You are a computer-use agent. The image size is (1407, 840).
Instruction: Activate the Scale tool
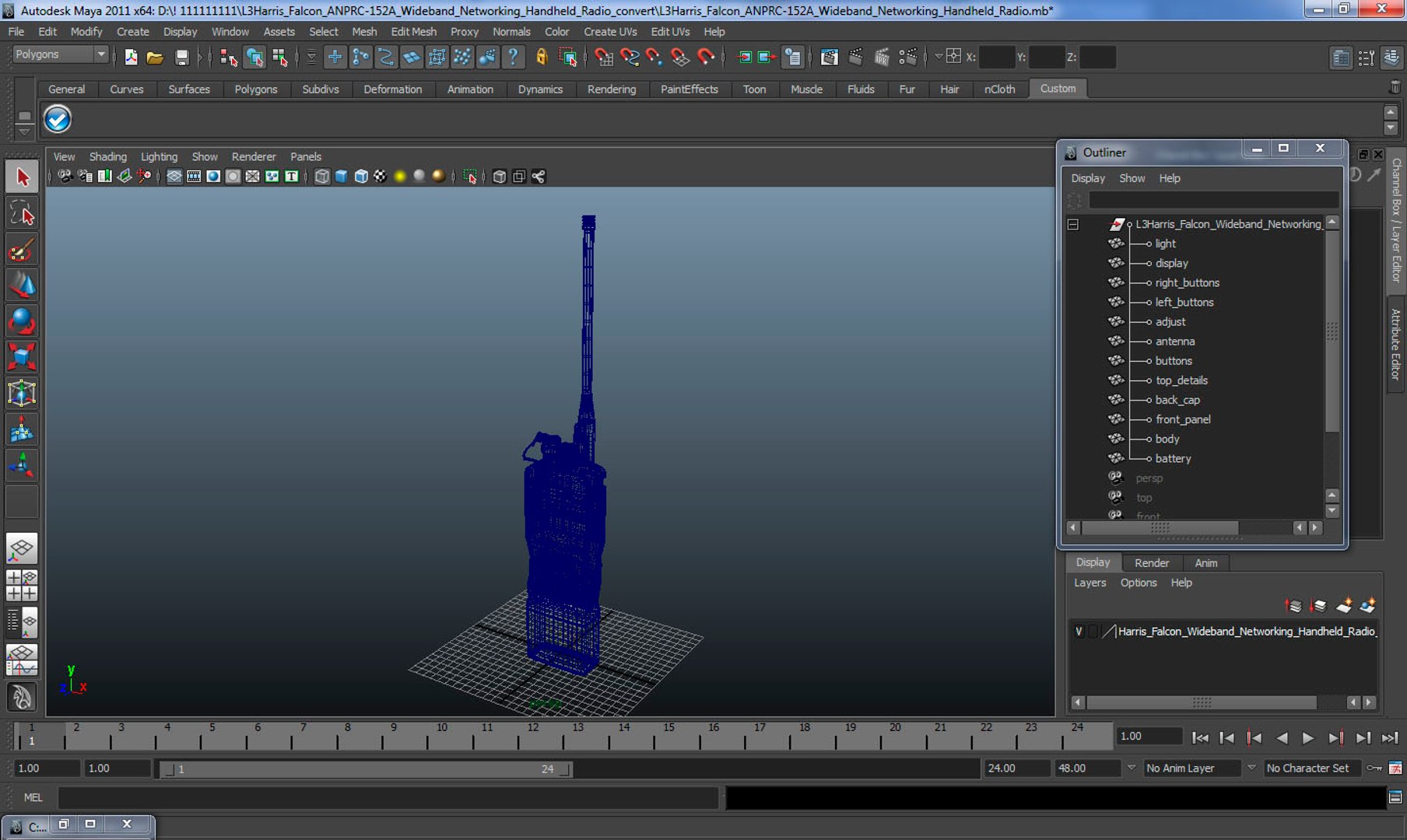pos(22,357)
